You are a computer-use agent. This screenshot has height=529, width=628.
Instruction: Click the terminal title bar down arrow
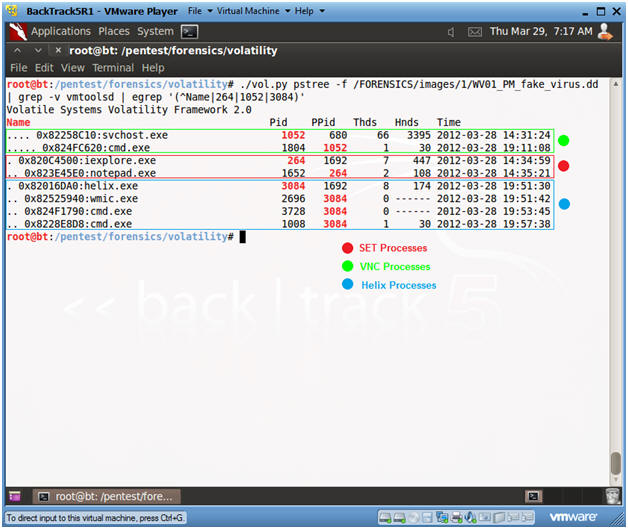38,50
